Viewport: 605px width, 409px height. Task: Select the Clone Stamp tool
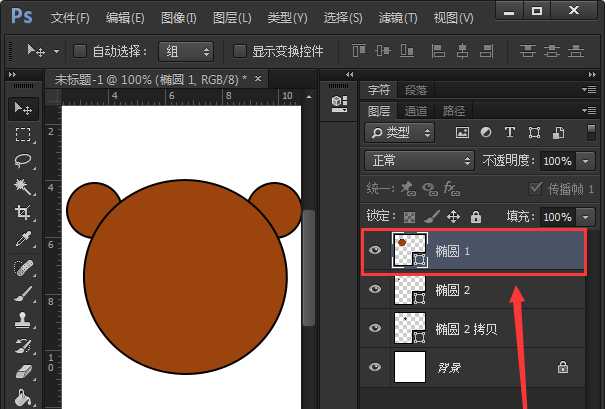click(22, 320)
